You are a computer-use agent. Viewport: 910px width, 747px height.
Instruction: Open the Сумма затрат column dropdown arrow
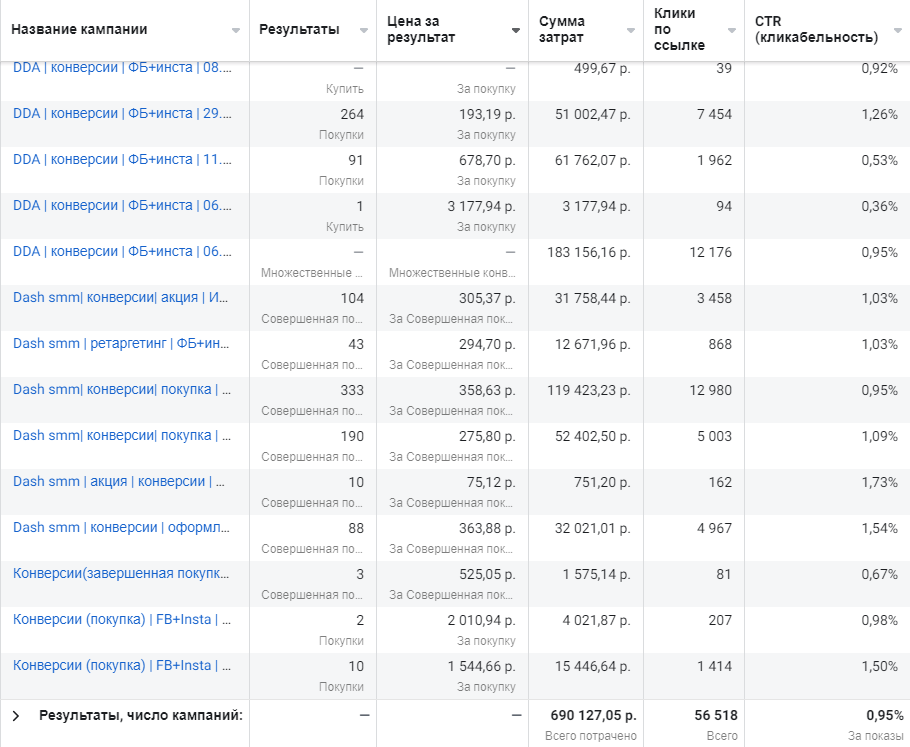(x=631, y=30)
